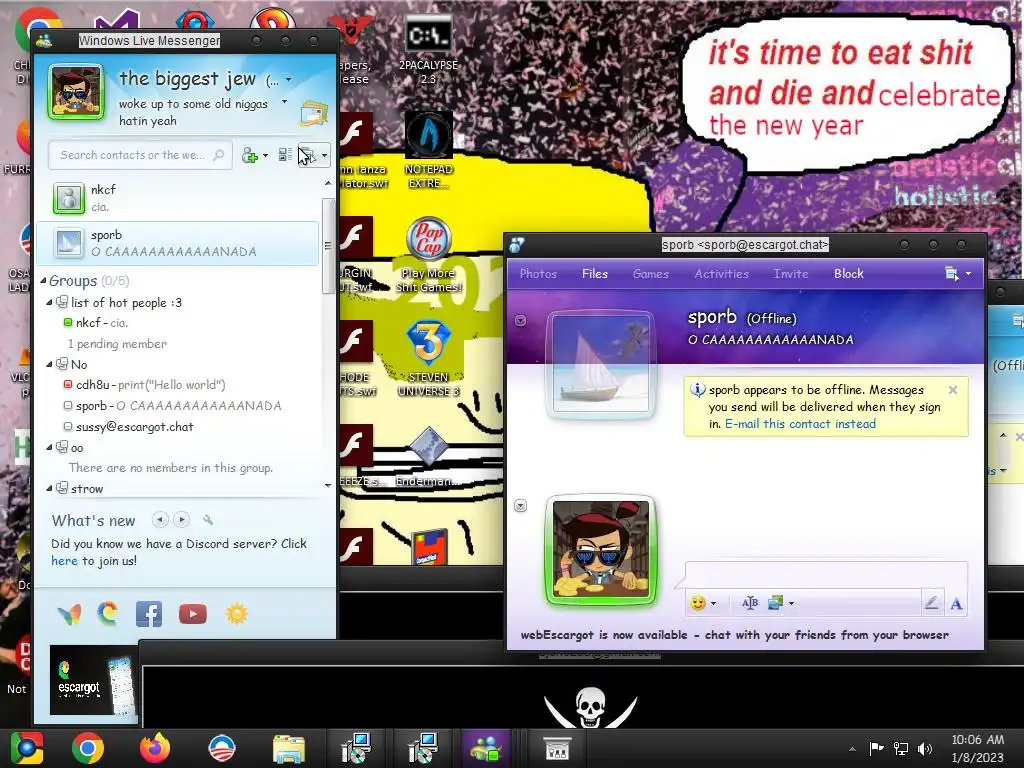Show hidden icons arrow in system tray
The image size is (1024, 768).
[852, 749]
